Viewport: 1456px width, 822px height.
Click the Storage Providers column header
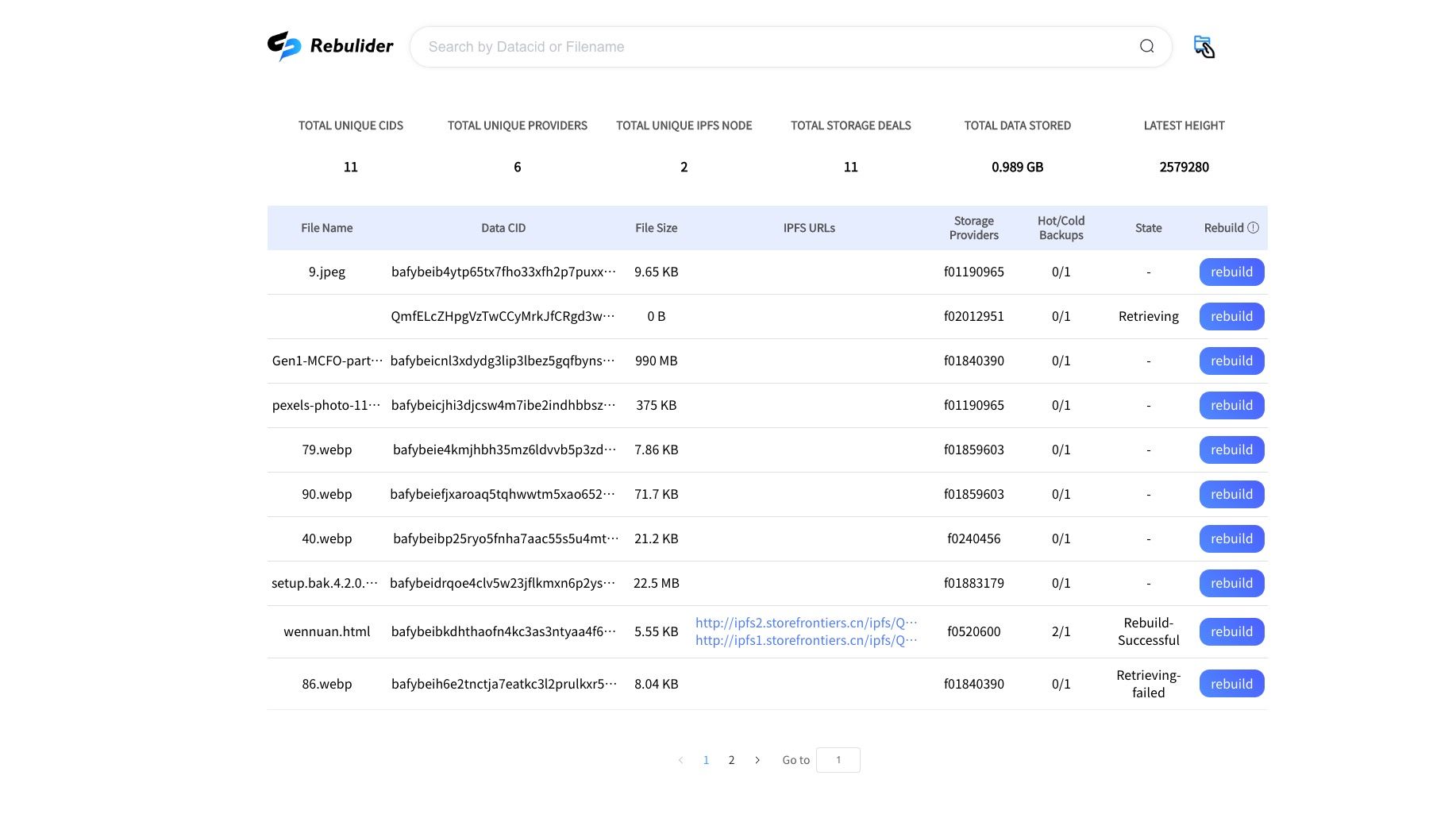click(x=973, y=228)
